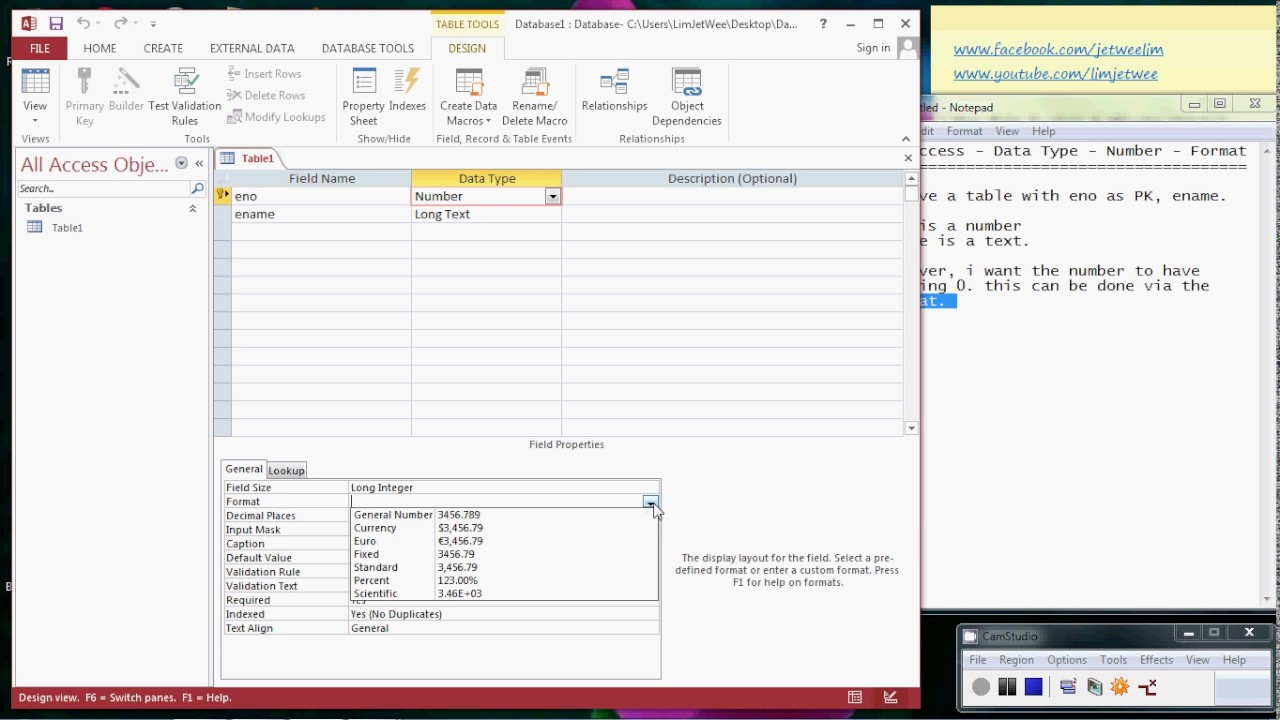The width and height of the screenshot is (1280, 720).
Task: Click Delete Rows in Tools group
Action: 266,95
